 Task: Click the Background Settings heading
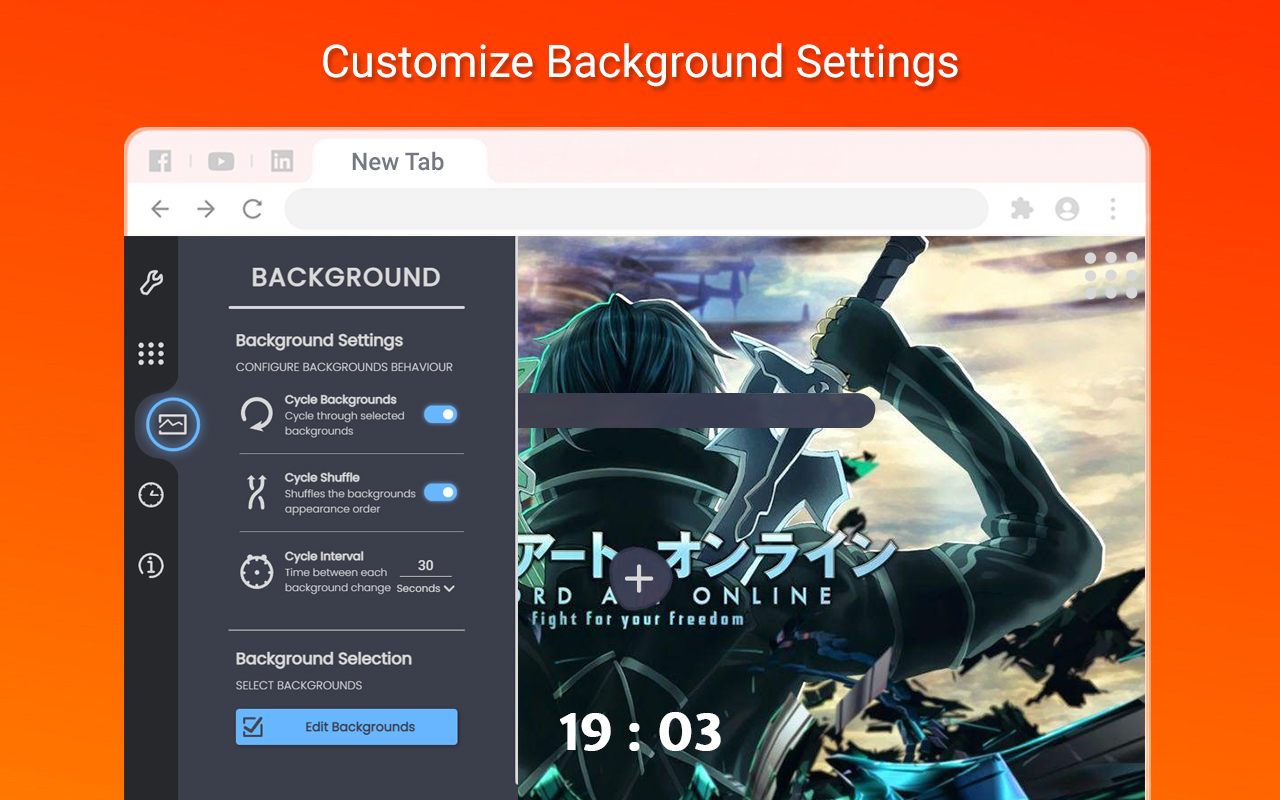point(319,341)
